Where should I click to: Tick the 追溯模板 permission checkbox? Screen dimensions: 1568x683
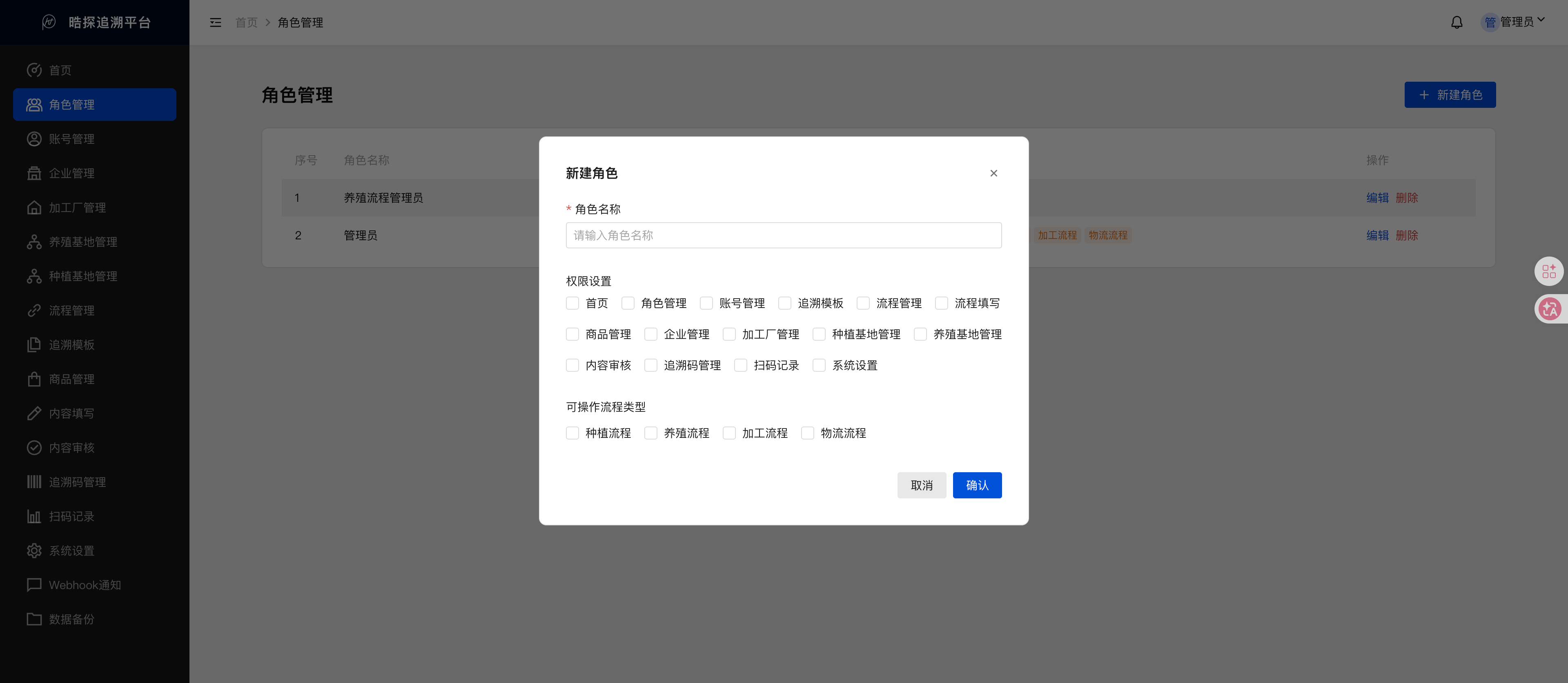[x=784, y=303]
